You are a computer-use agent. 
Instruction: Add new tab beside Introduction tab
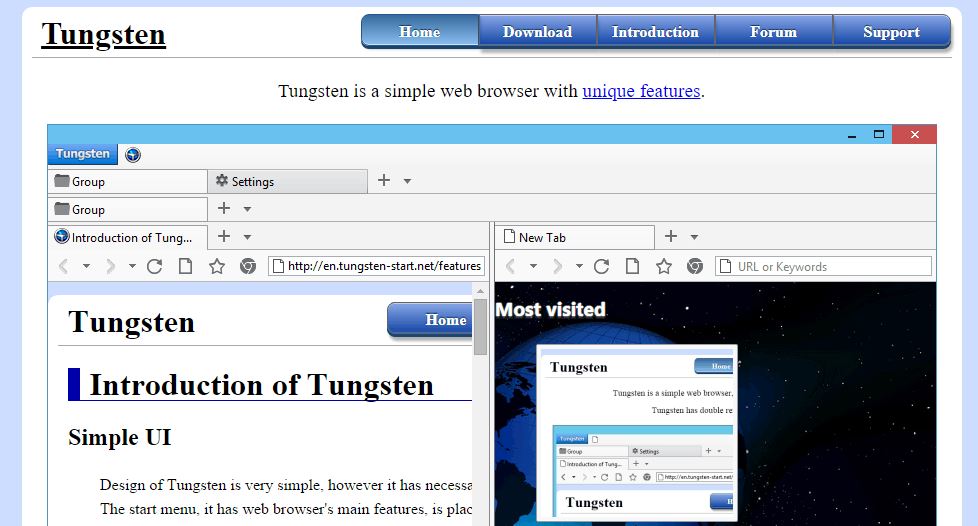tap(224, 236)
